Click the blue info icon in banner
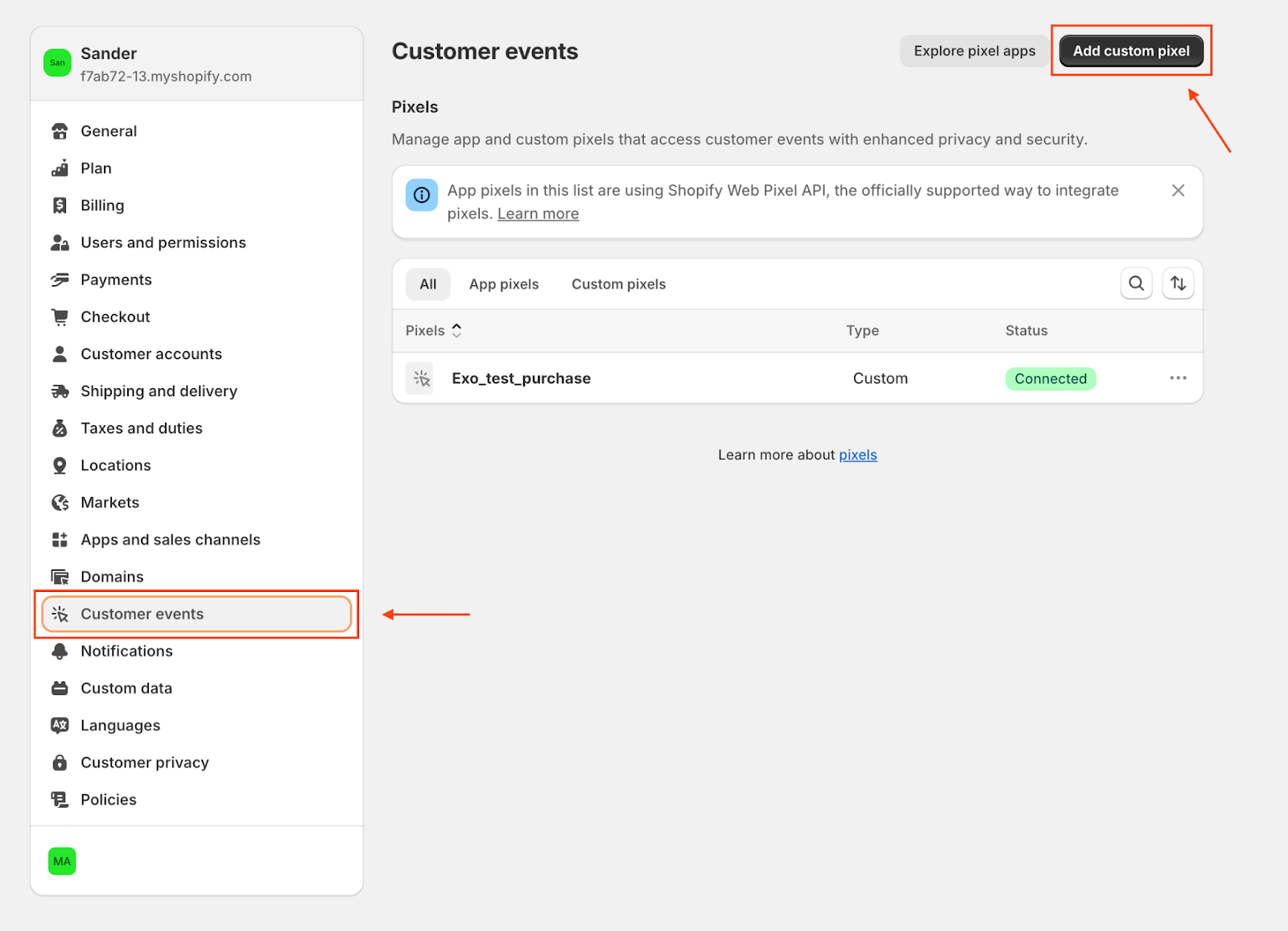The image size is (1288, 931). [422, 195]
